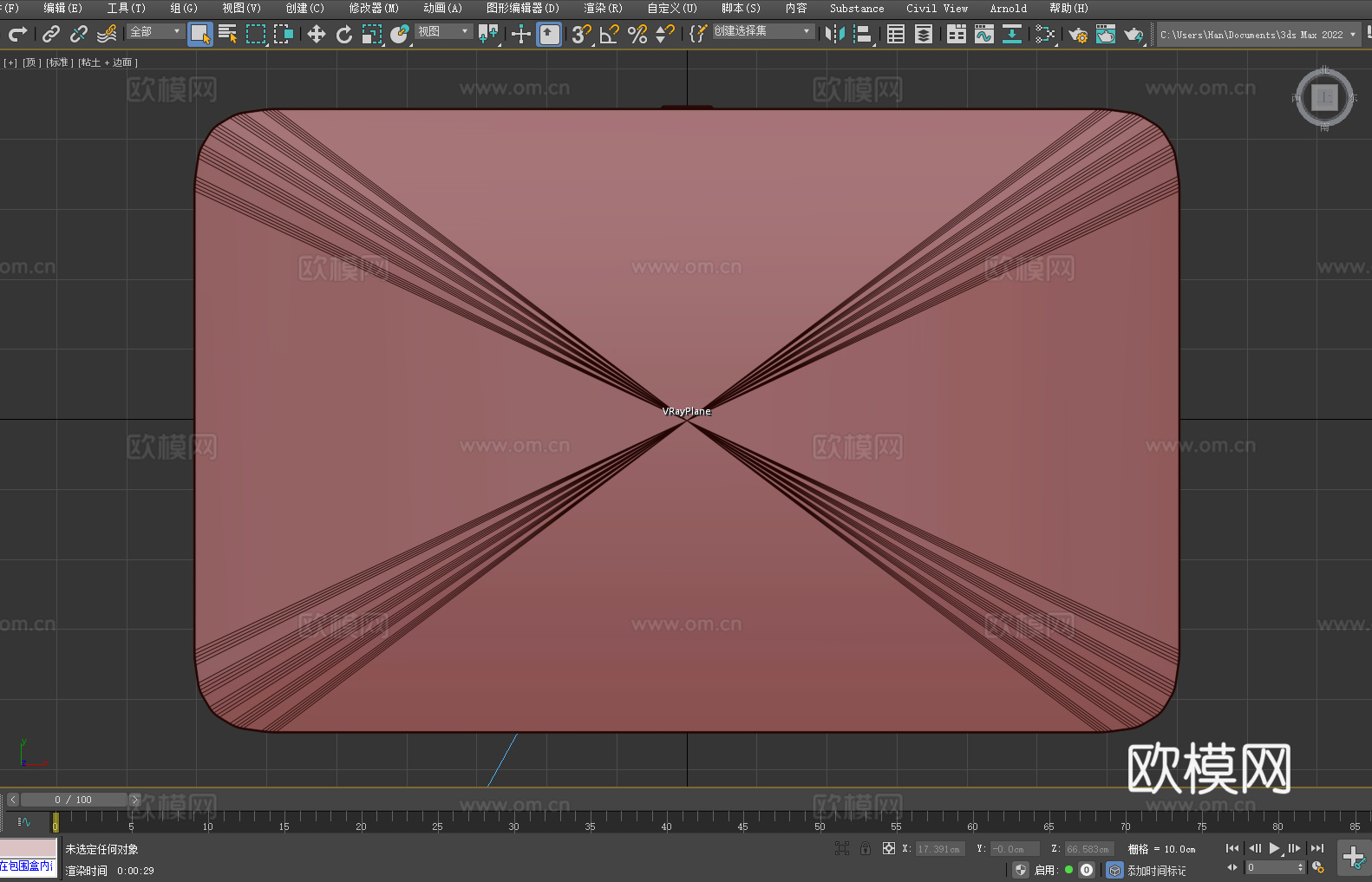This screenshot has width=1372, height=882.
Task: Open the 全部 selection filter dropdown
Action: (155, 31)
